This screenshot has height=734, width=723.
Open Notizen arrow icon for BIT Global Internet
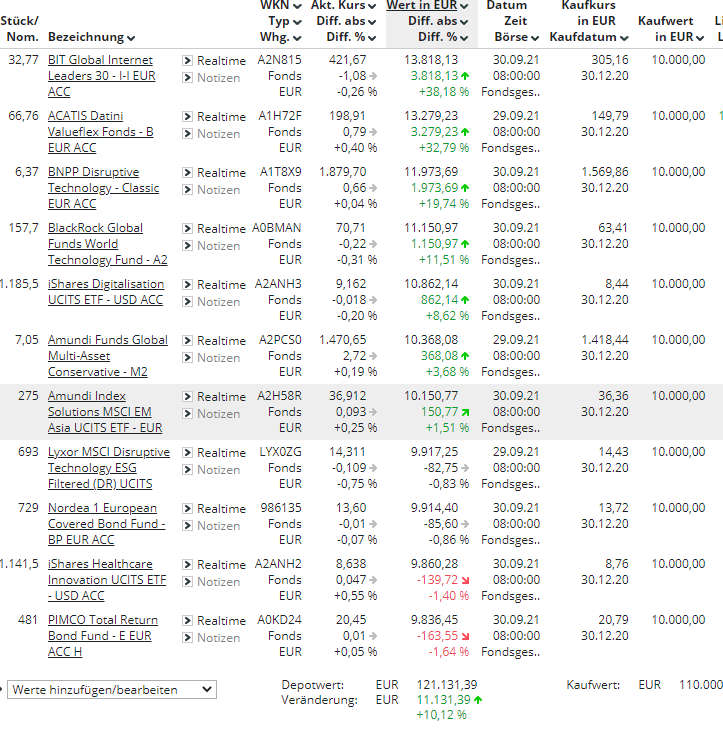[x=187, y=78]
